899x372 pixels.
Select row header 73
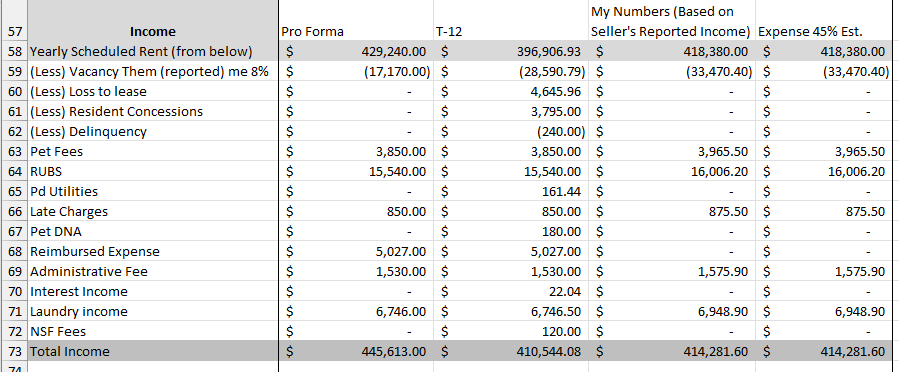[14, 351]
